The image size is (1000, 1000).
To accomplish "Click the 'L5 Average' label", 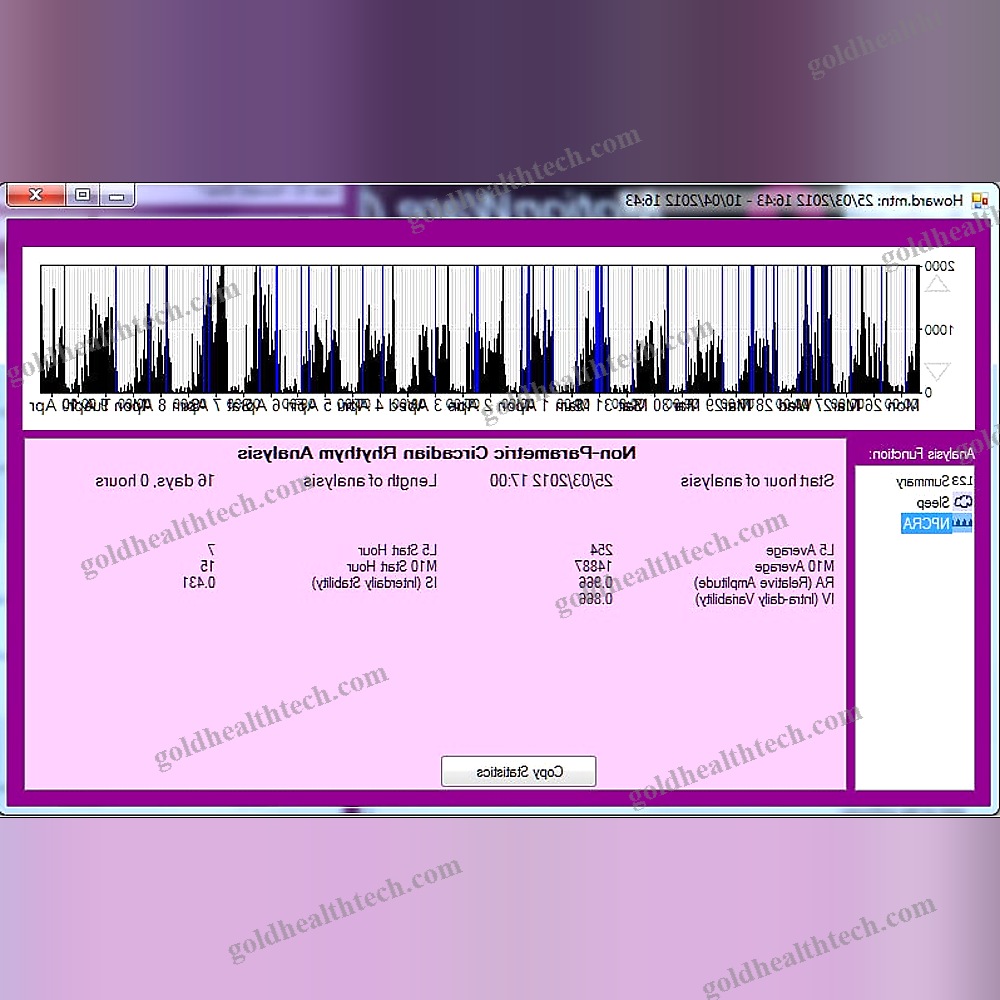I will [x=800, y=550].
